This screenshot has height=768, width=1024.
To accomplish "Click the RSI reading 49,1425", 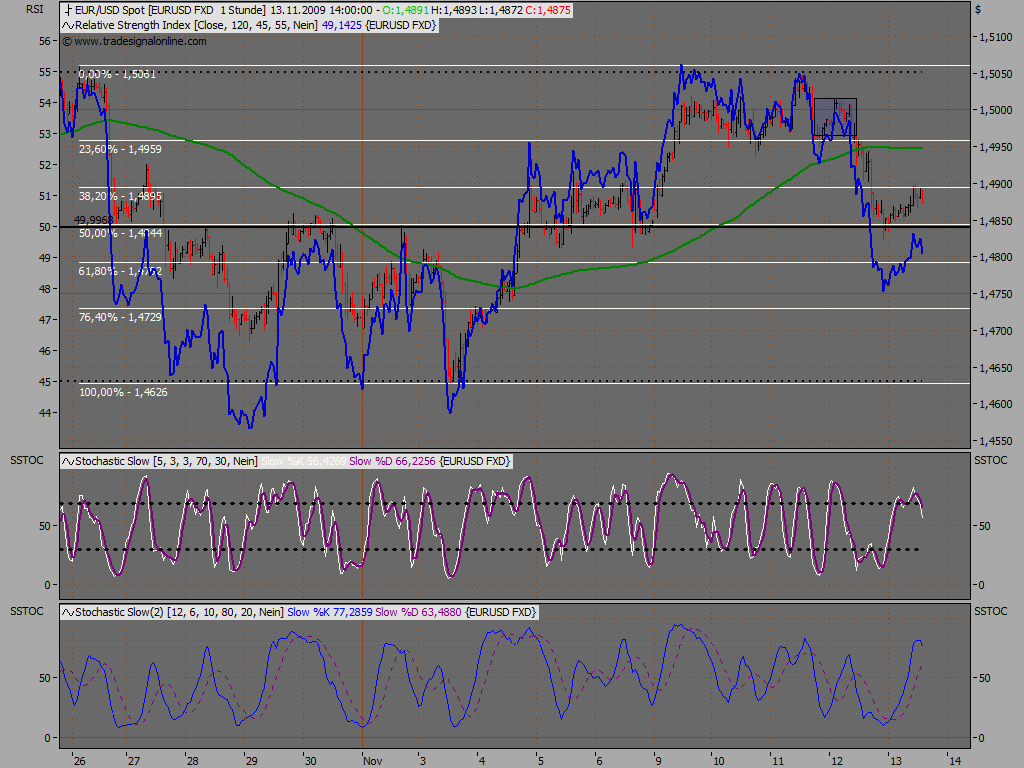I will [342, 25].
